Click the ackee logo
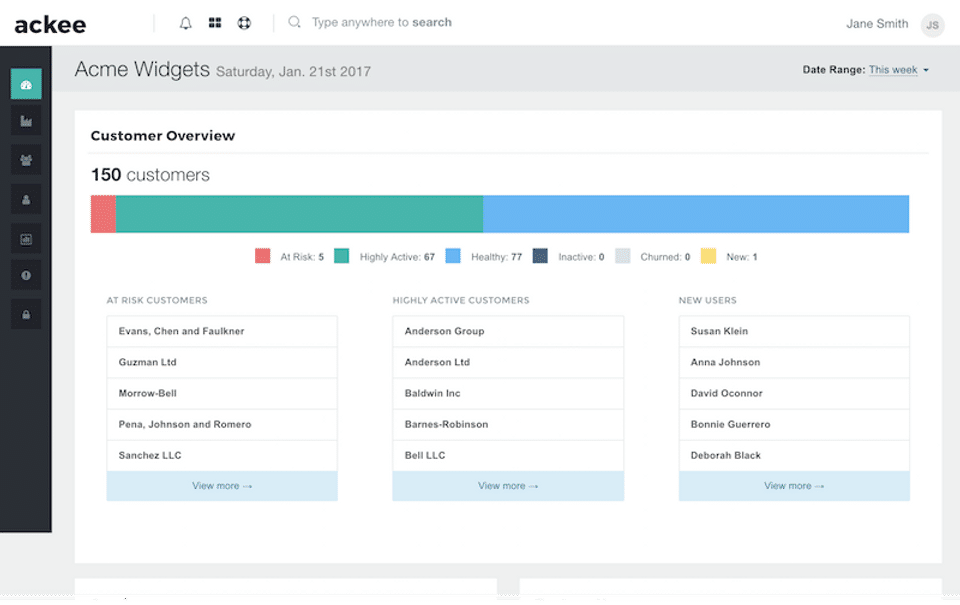960x605 pixels. point(50,25)
